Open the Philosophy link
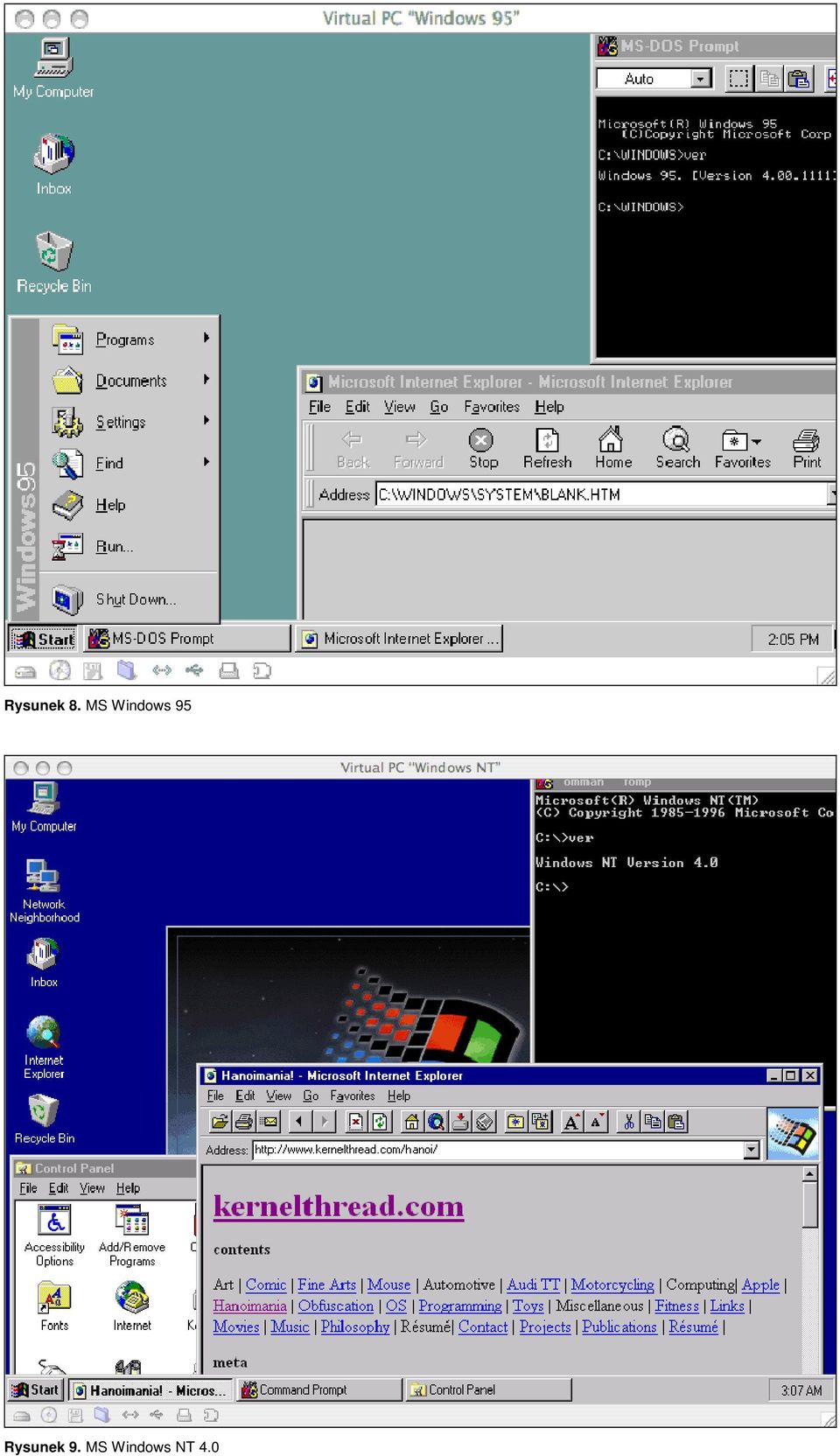 (x=355, y=1326)
